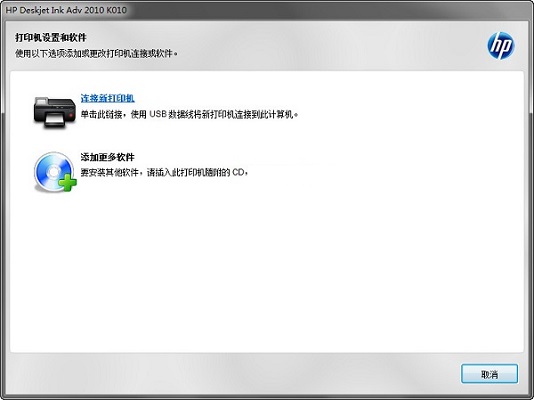Click the HP logo
The height and width of the screenshot is (400, 534).
[501, 46]
